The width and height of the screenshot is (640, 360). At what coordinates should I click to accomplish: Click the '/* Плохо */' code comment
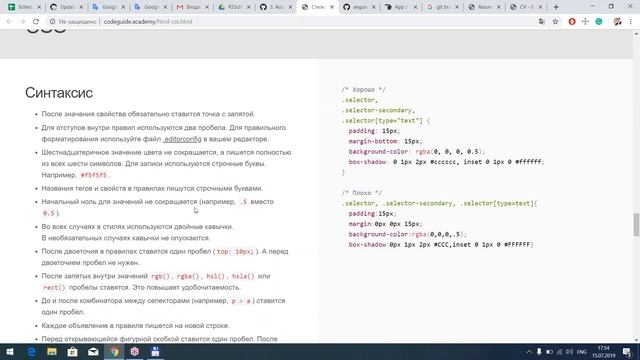tap(362, 193)
